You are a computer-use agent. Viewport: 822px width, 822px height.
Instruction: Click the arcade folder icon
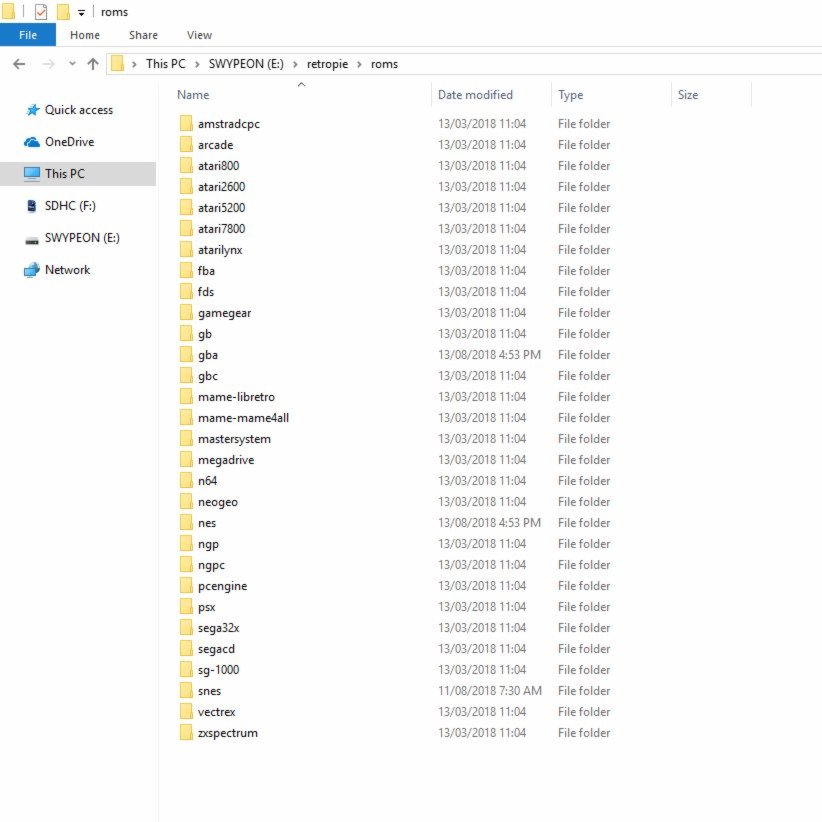[x=186, y=145]
